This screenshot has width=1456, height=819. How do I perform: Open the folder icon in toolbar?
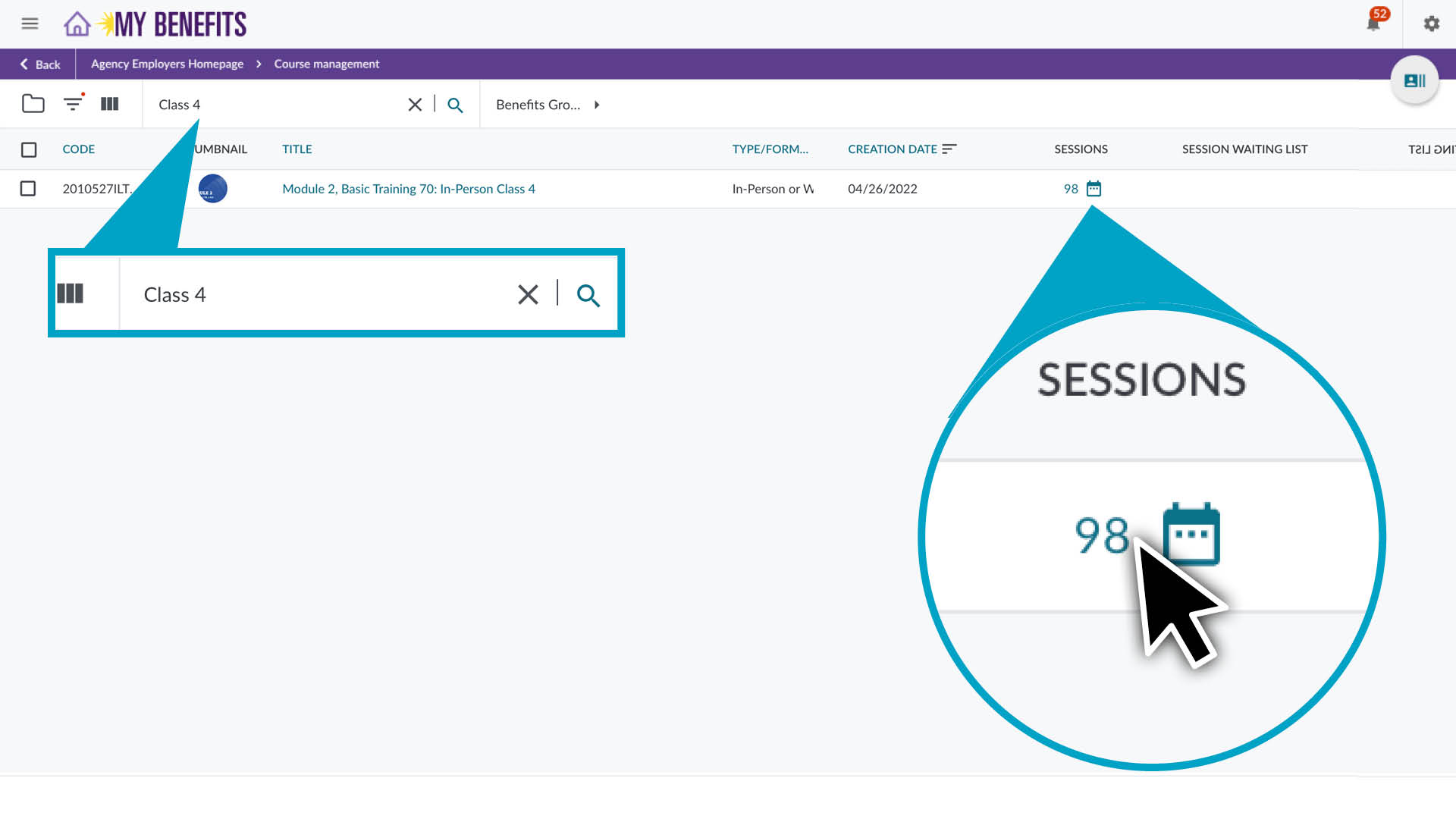pyautogui.click(x=33, y=104)
